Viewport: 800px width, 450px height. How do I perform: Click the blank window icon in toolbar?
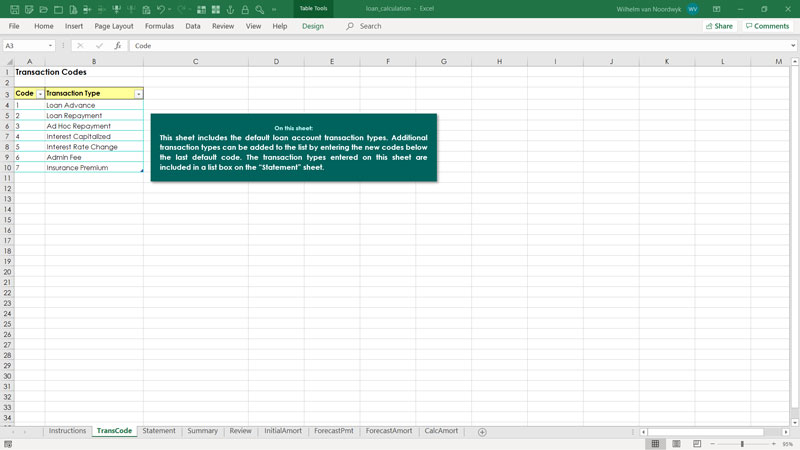(58, 9)
